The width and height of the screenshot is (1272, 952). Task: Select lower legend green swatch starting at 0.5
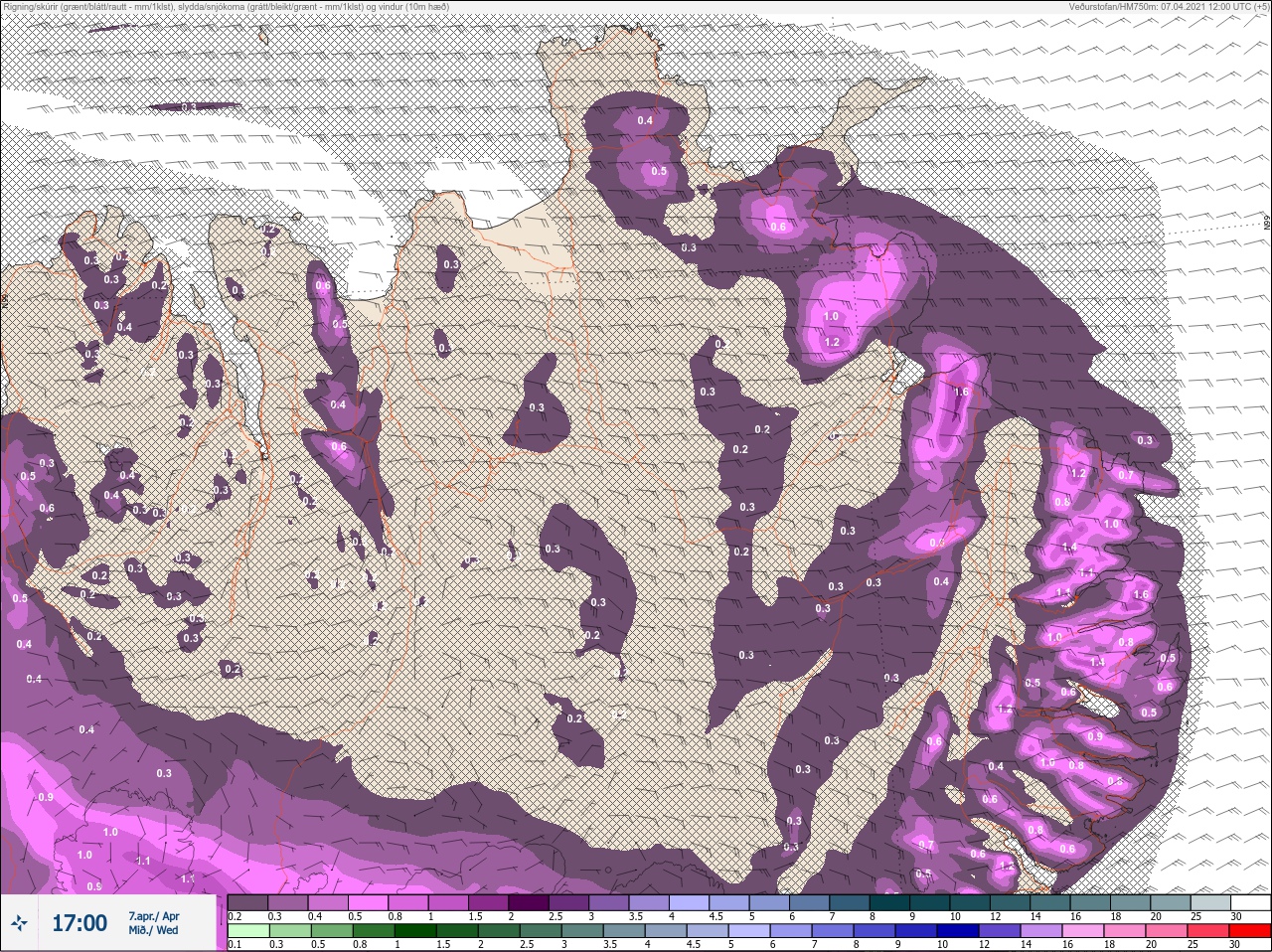tap(333, 932)
